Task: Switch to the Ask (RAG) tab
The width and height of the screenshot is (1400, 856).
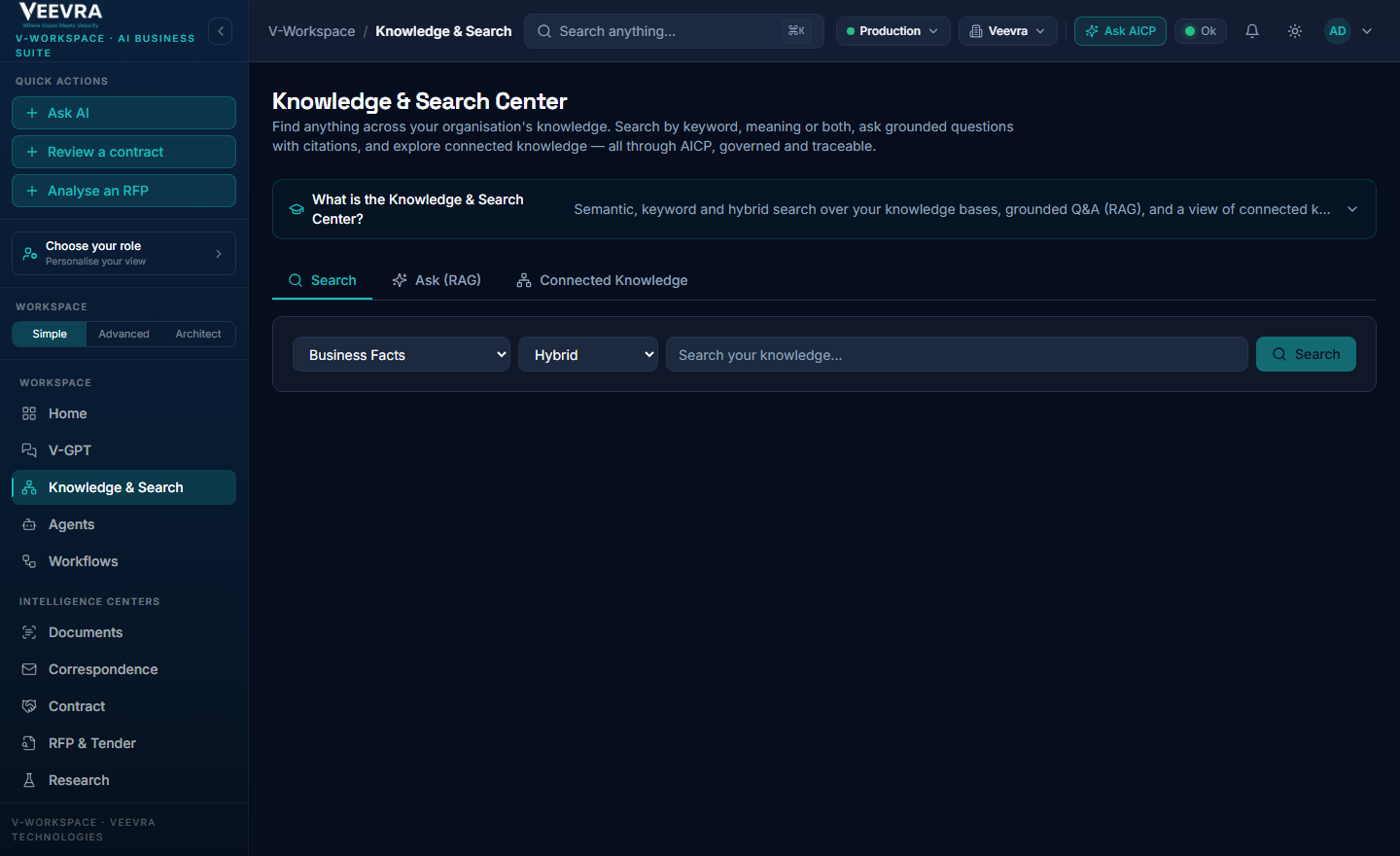Action: [x=437, y=280]
